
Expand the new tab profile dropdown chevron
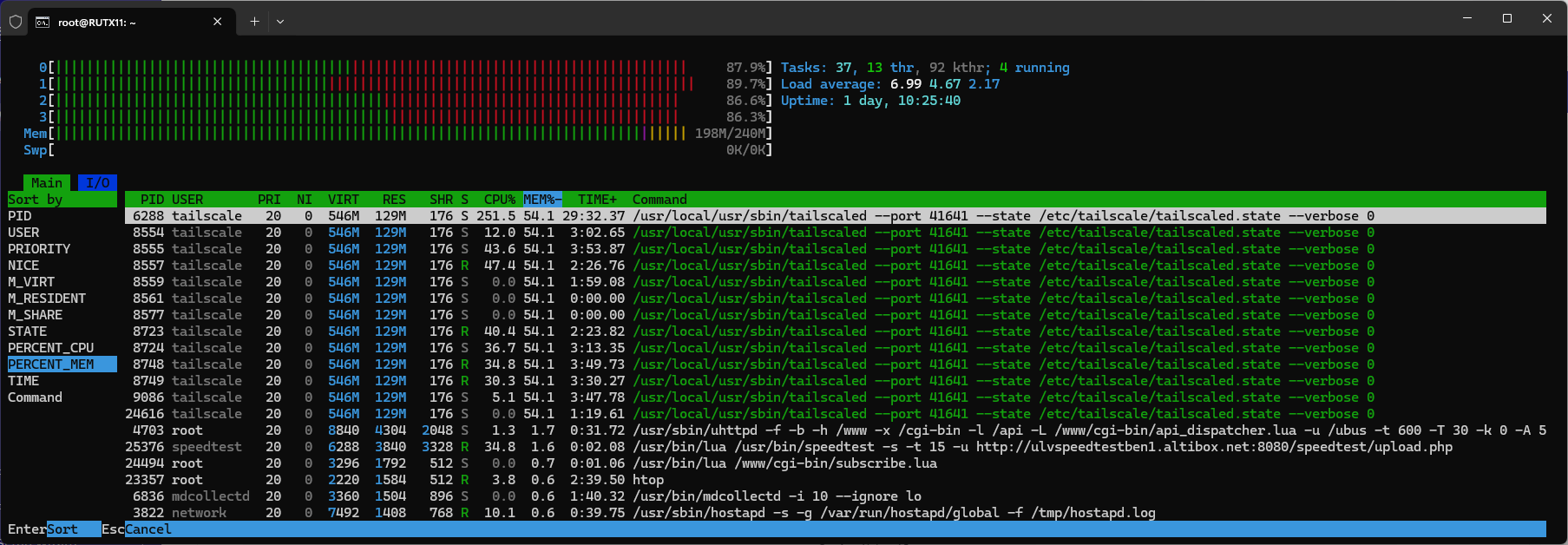pyautogui.click(x=280, y=22)
